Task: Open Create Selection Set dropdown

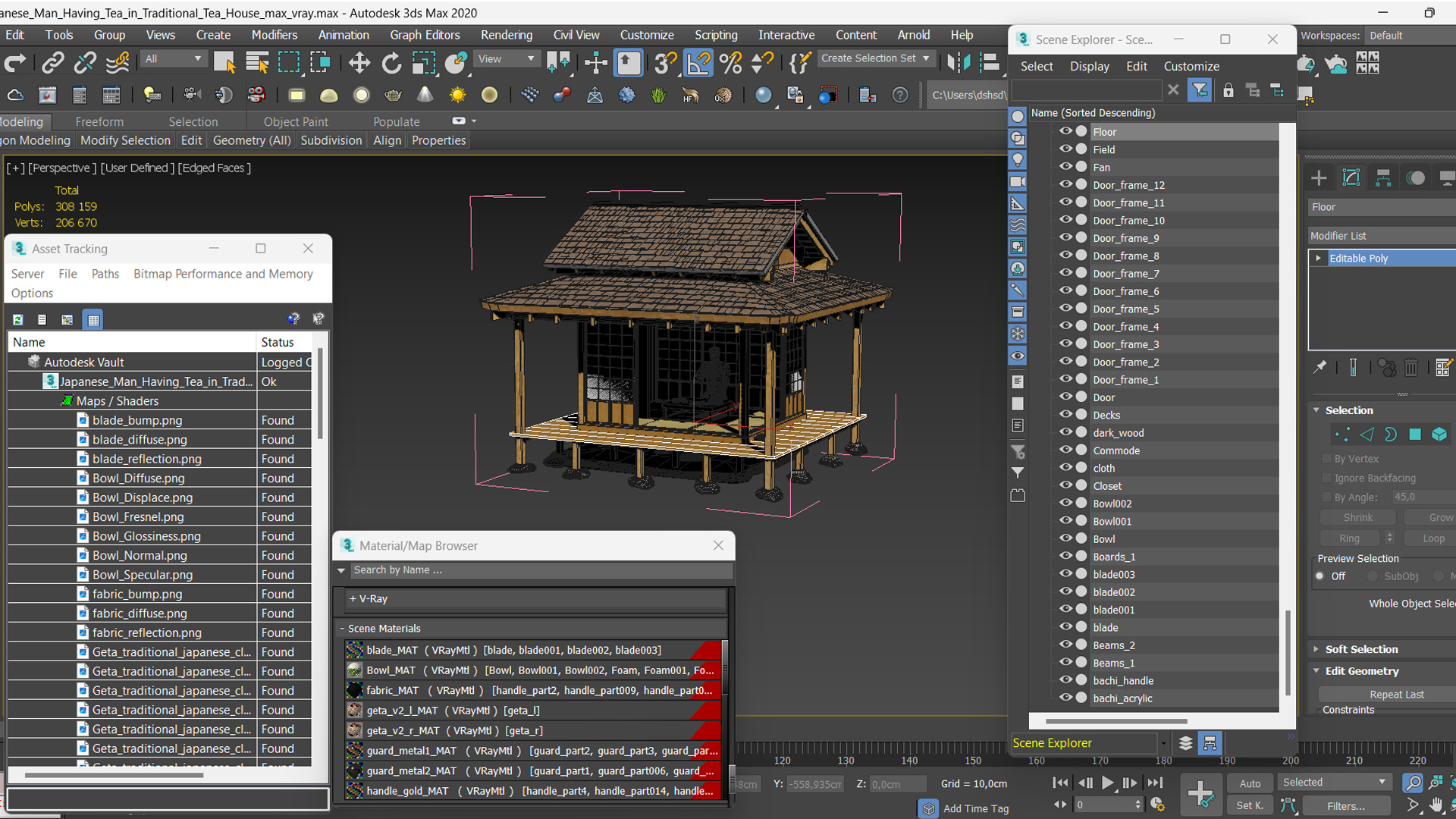Action: point(876,58)
